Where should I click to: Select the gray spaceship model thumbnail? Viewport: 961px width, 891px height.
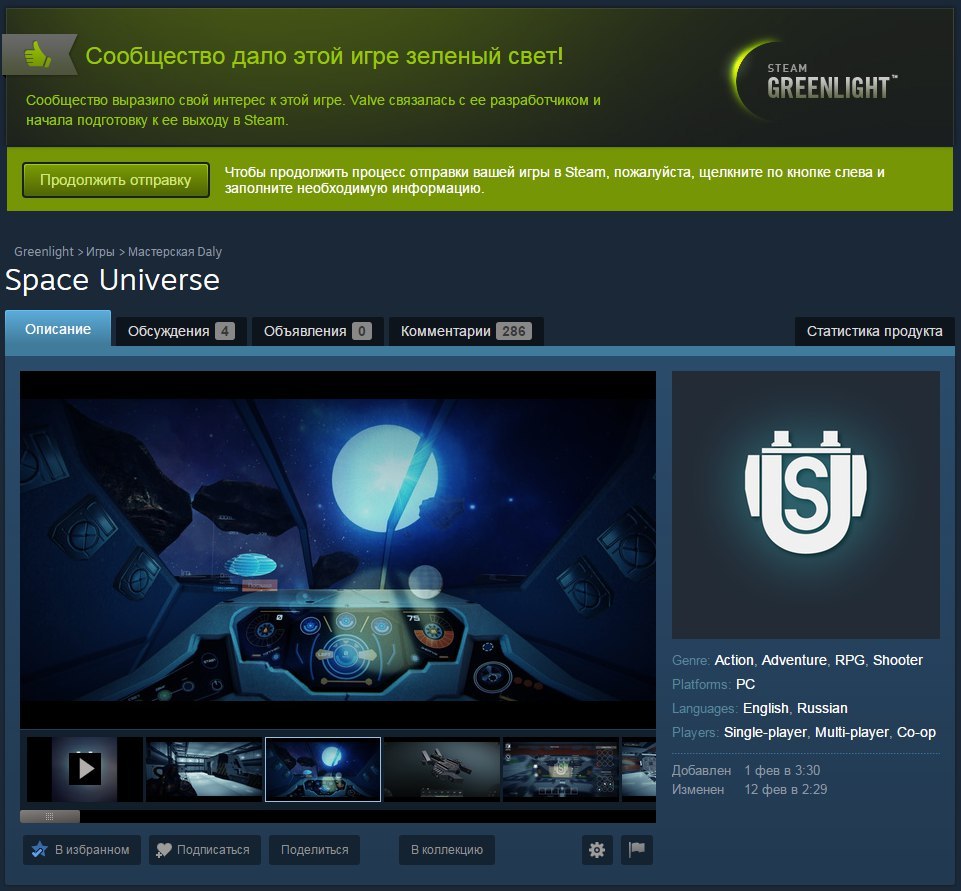pyautogui.click(x=441, y=769)
